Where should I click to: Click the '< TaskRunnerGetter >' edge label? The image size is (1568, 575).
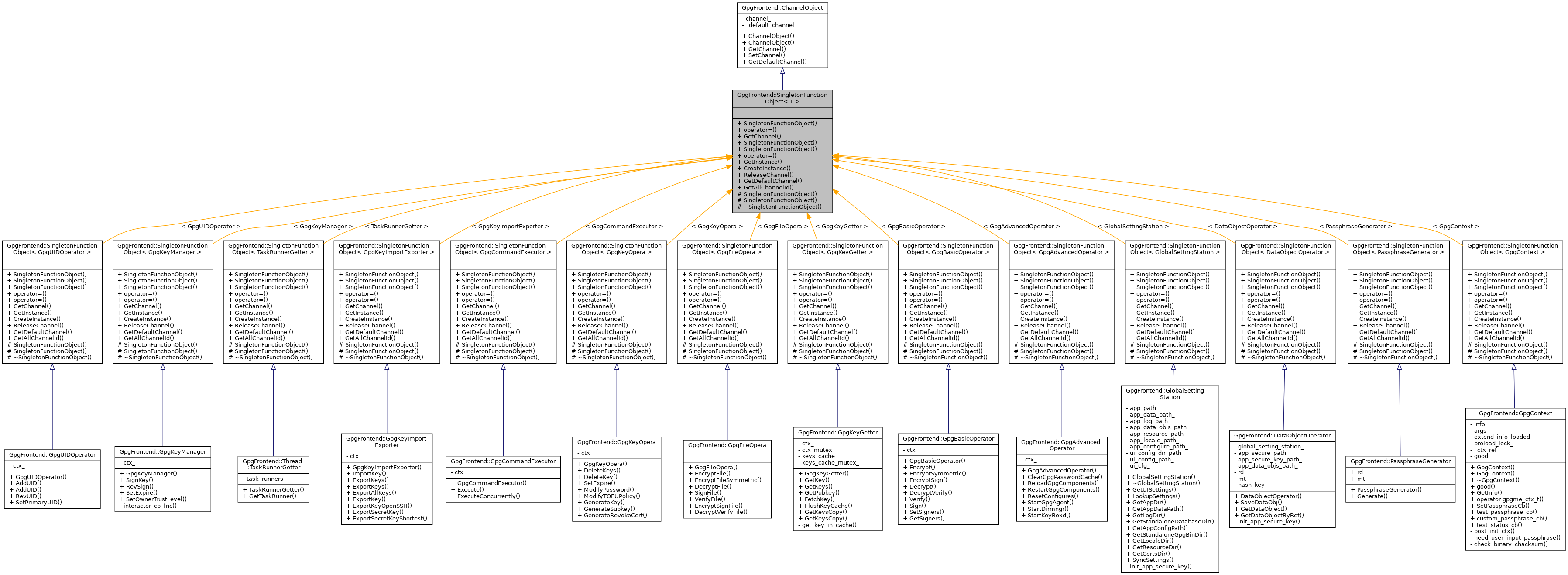[396, 227]
